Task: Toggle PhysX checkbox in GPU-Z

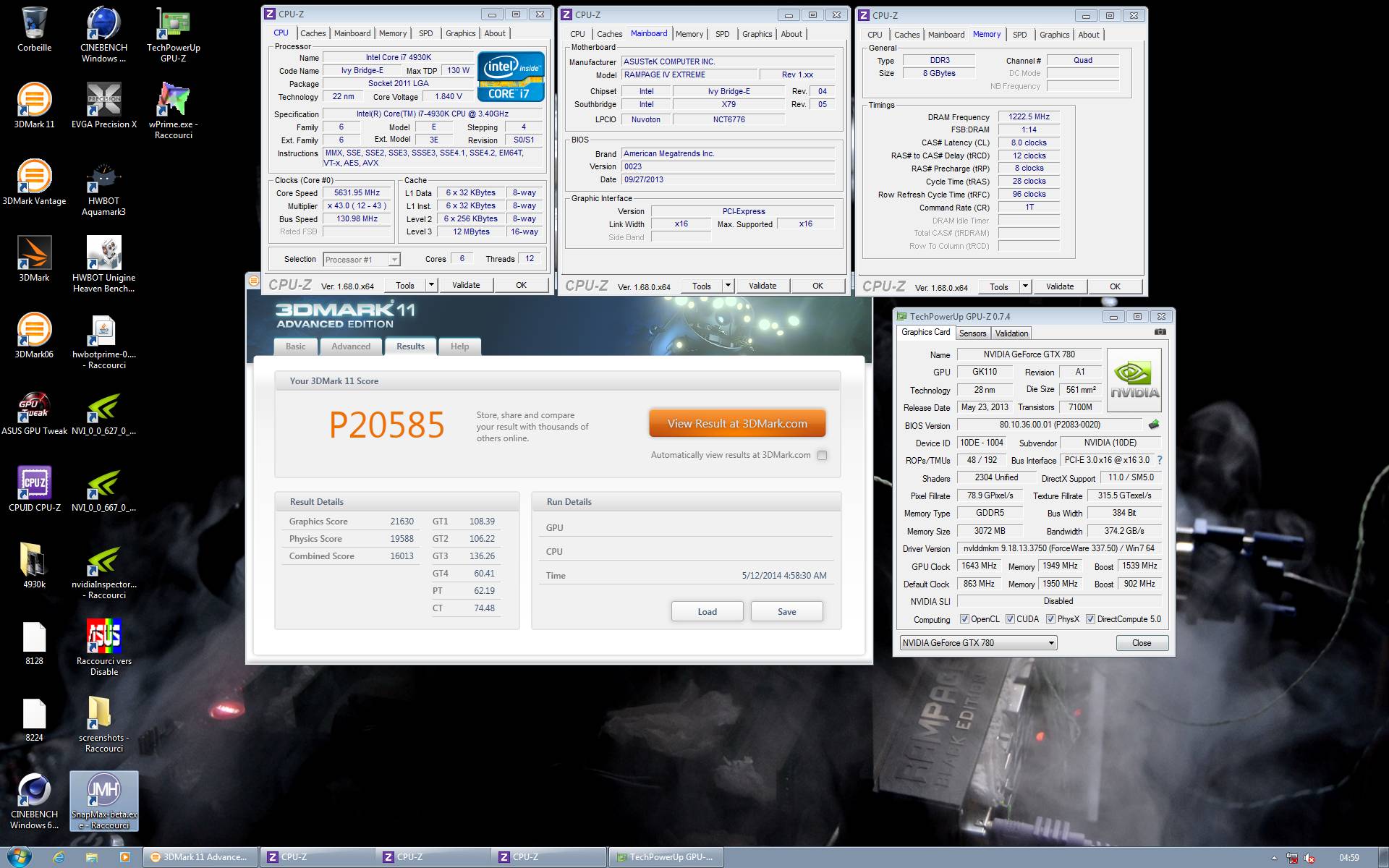Action: click(x=1050, y=619)
